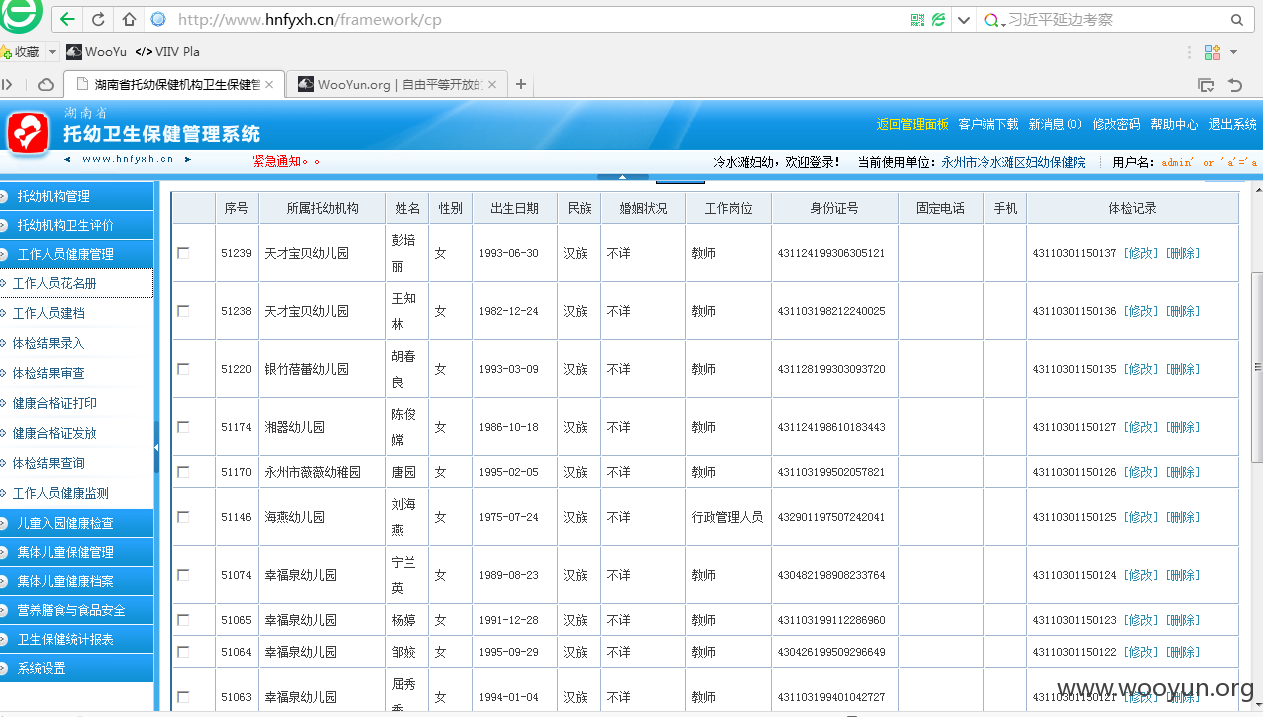This screenshot has height=717, width=1263.
Task: Click [修改] for record 43110301150137
Action: (x=1141, y=253)
